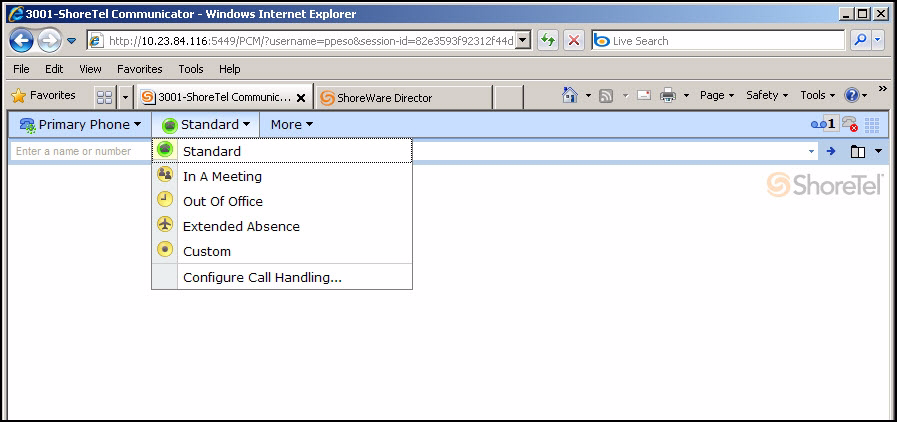The width and height of the screenshot is (897, 422).
Task: Click the Favorites star button
Action: click(43, 95)
